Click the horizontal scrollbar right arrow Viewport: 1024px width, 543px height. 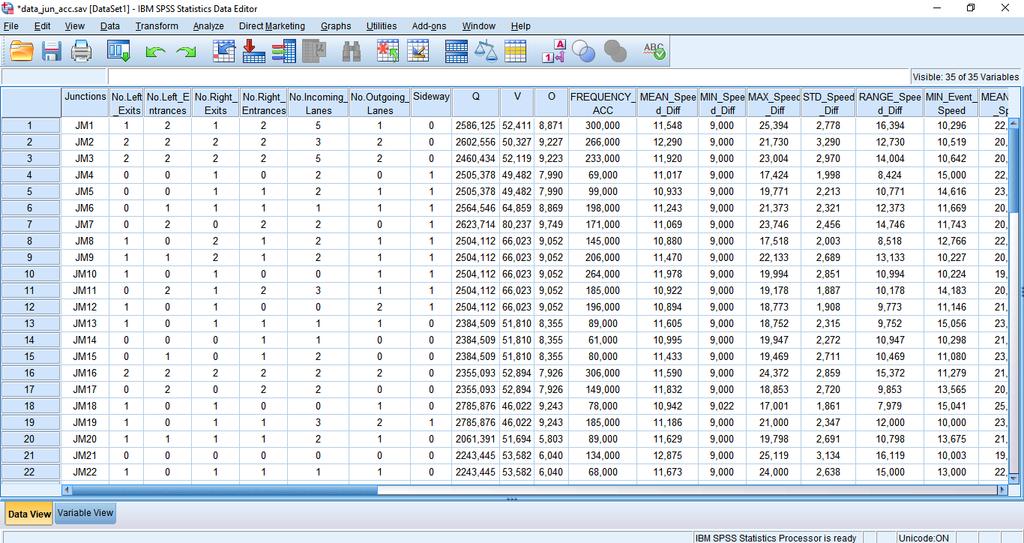(1003, 489)
